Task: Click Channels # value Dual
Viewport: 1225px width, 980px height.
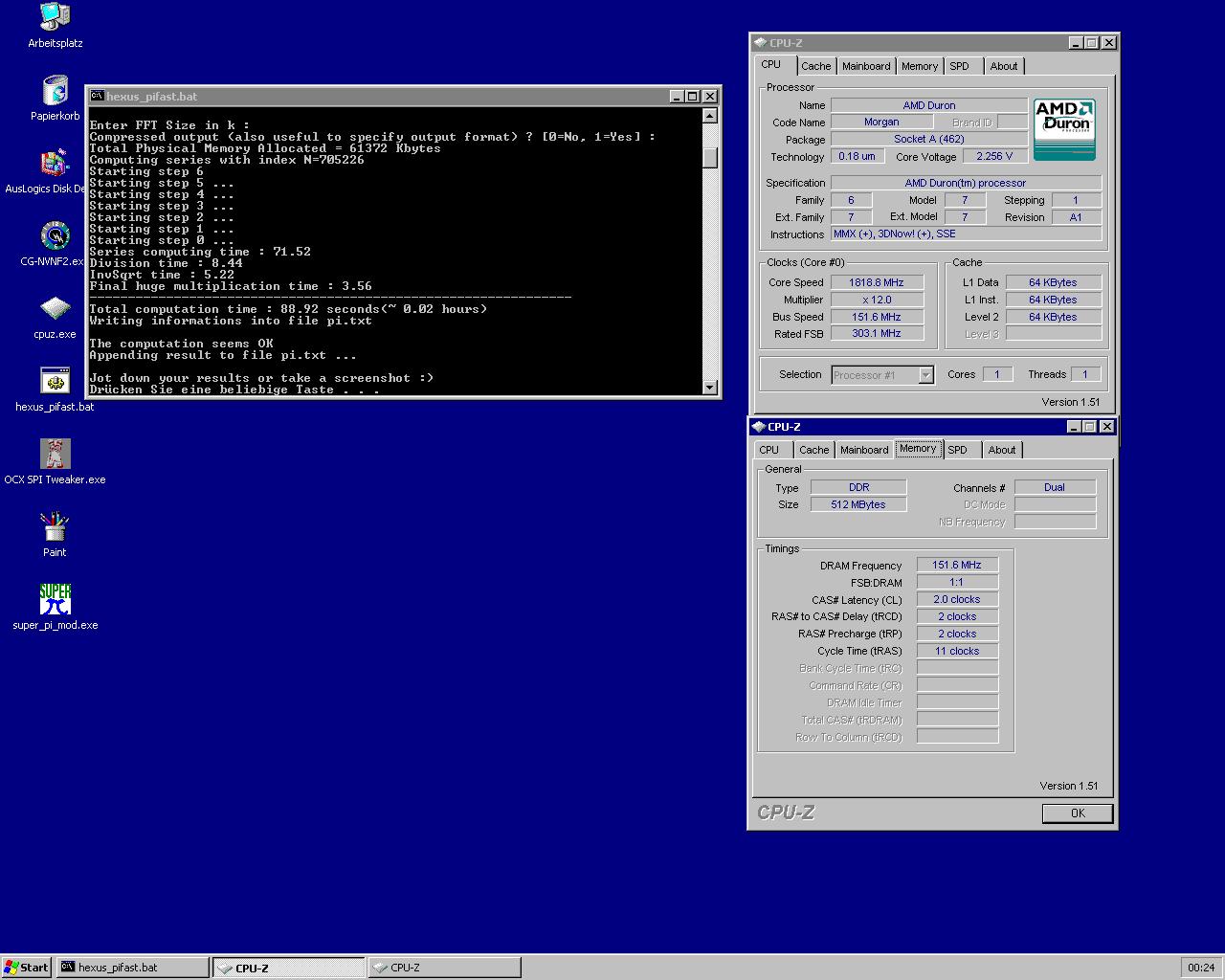Action: click(1055, 487)
